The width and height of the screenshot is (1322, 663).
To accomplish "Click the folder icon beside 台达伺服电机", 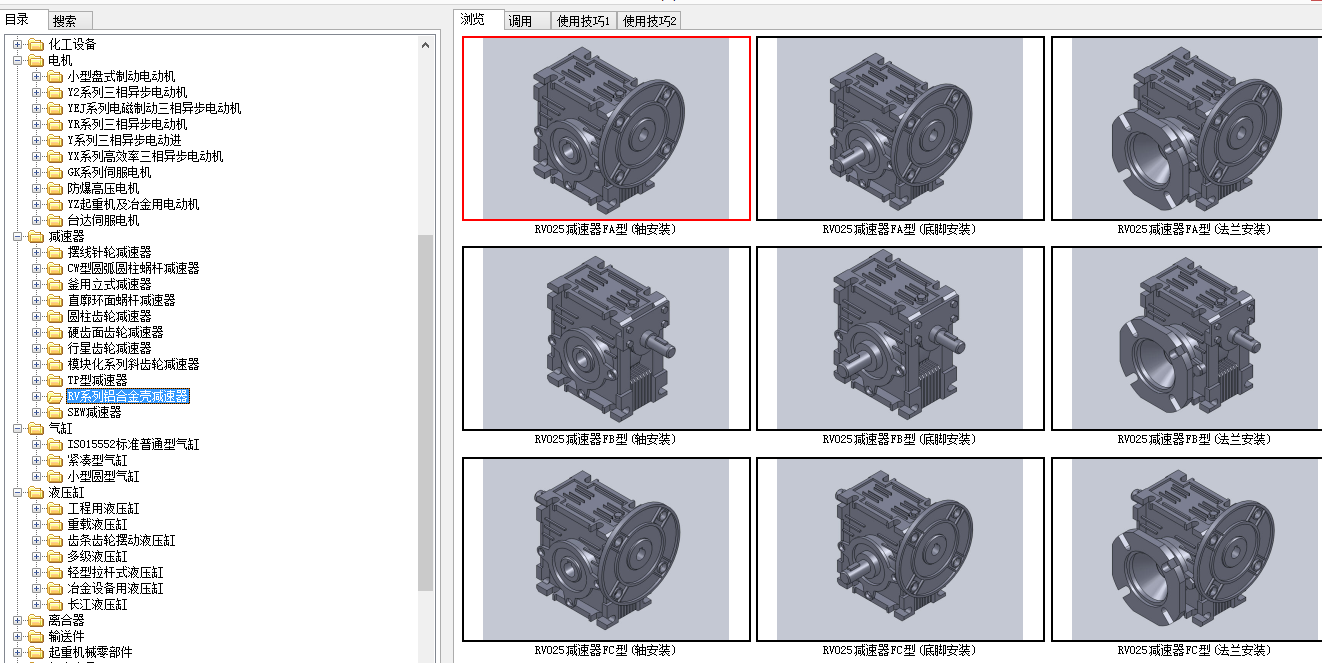I will (55, 220).
